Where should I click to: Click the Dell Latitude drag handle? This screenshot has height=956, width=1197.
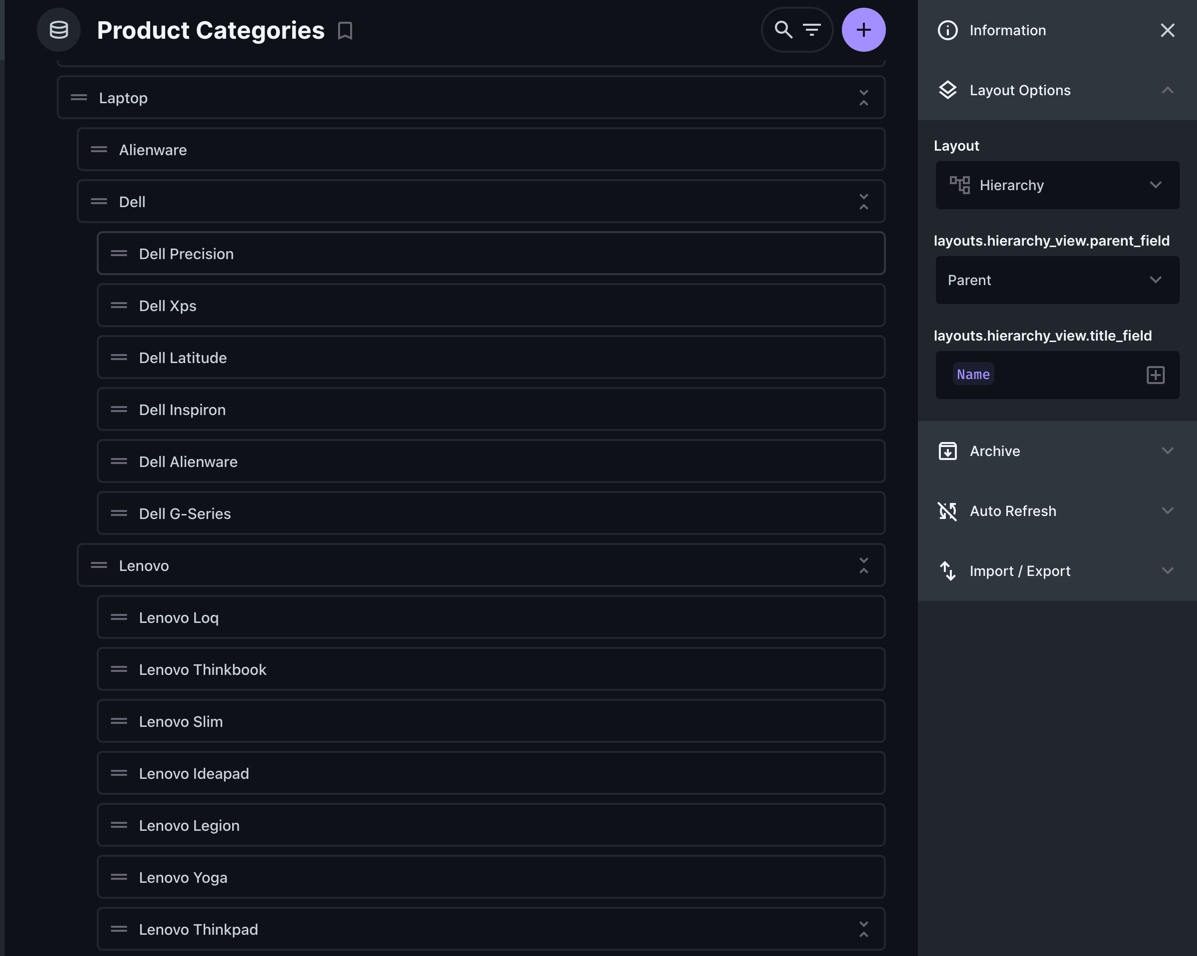(x=118, y=357)
